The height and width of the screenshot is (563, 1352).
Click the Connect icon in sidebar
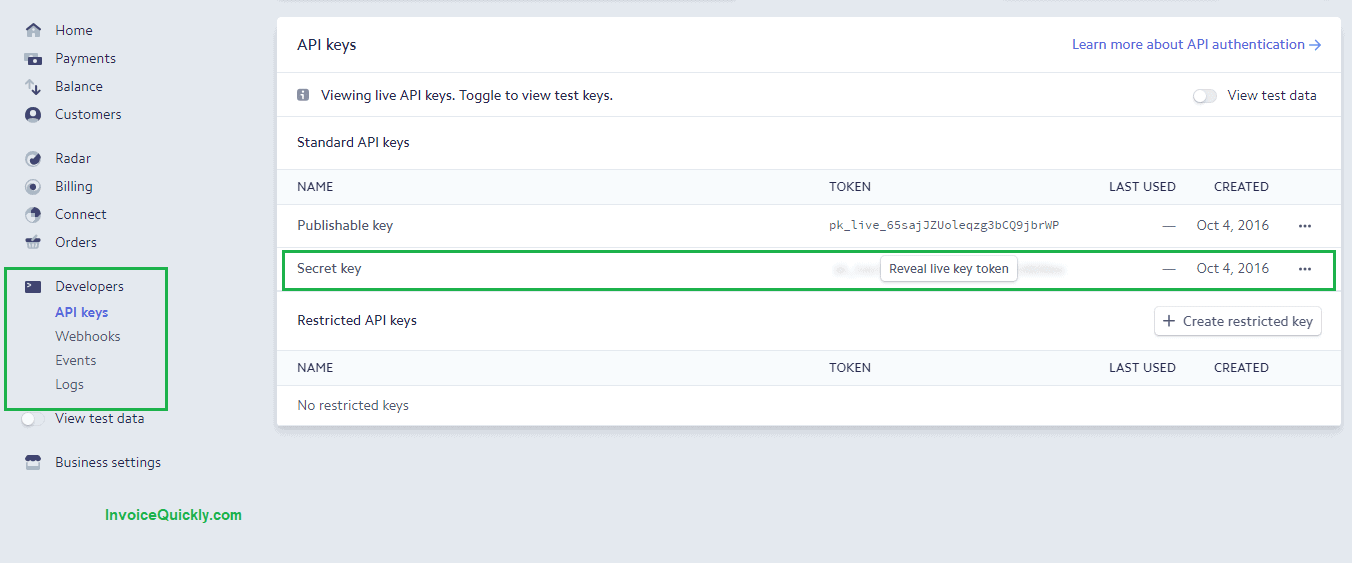33,214
